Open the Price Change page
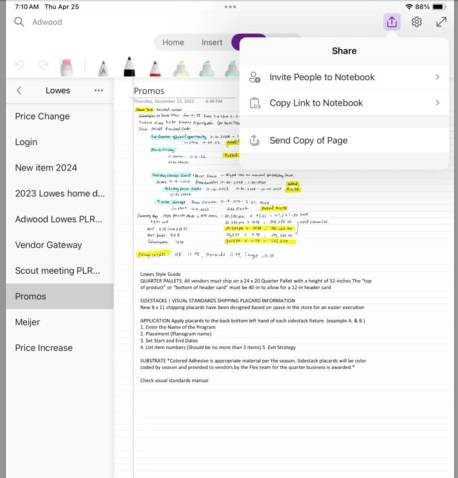The image size is (458, 478). coord(60,116)
